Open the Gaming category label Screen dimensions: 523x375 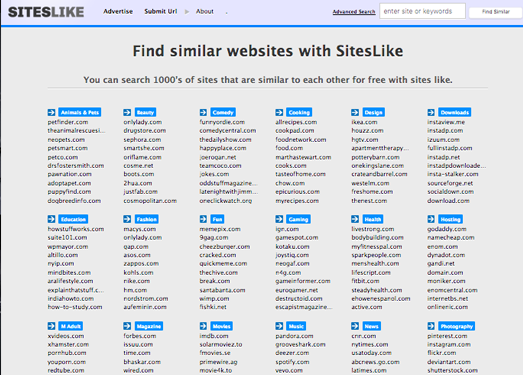pos(299,219)
